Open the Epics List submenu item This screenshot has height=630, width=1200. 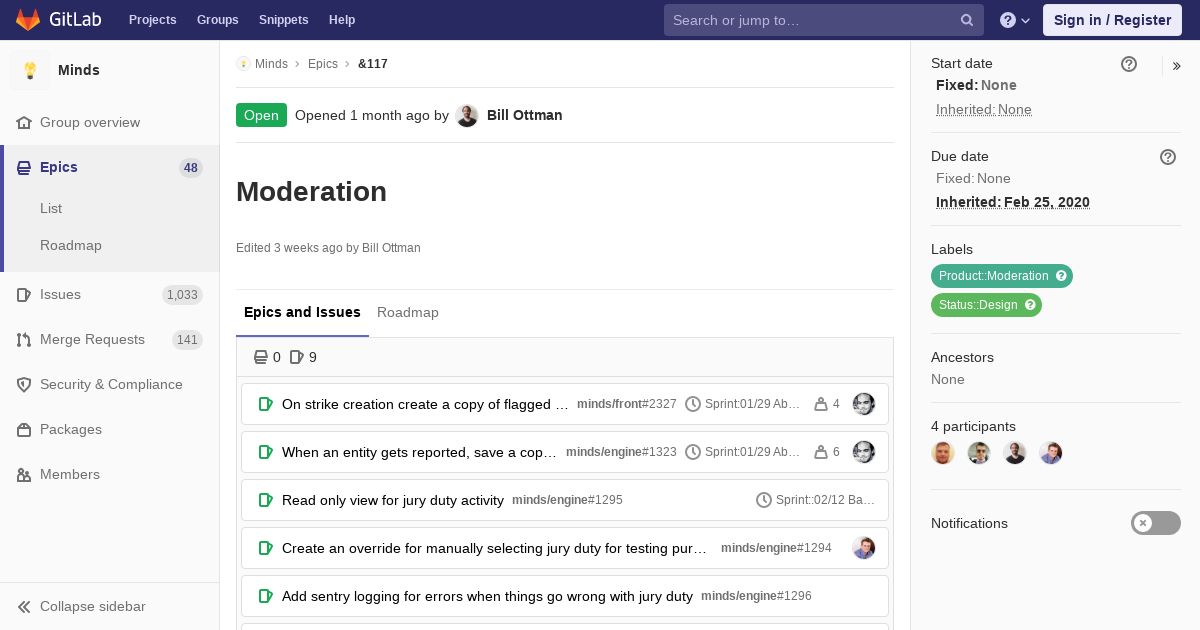coord(51,208)
